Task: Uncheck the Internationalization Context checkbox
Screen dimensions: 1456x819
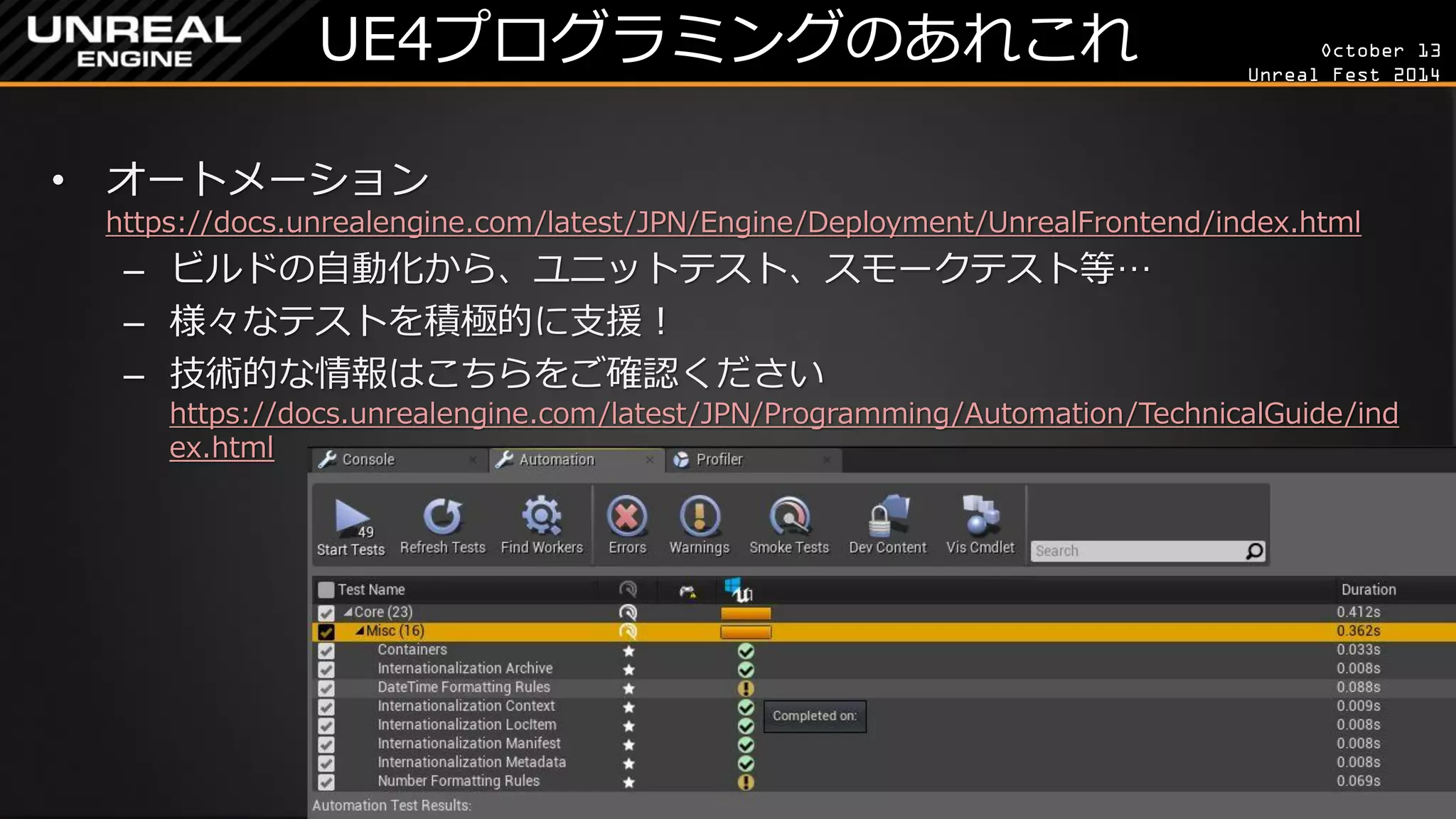Action: tap(326, 707)
